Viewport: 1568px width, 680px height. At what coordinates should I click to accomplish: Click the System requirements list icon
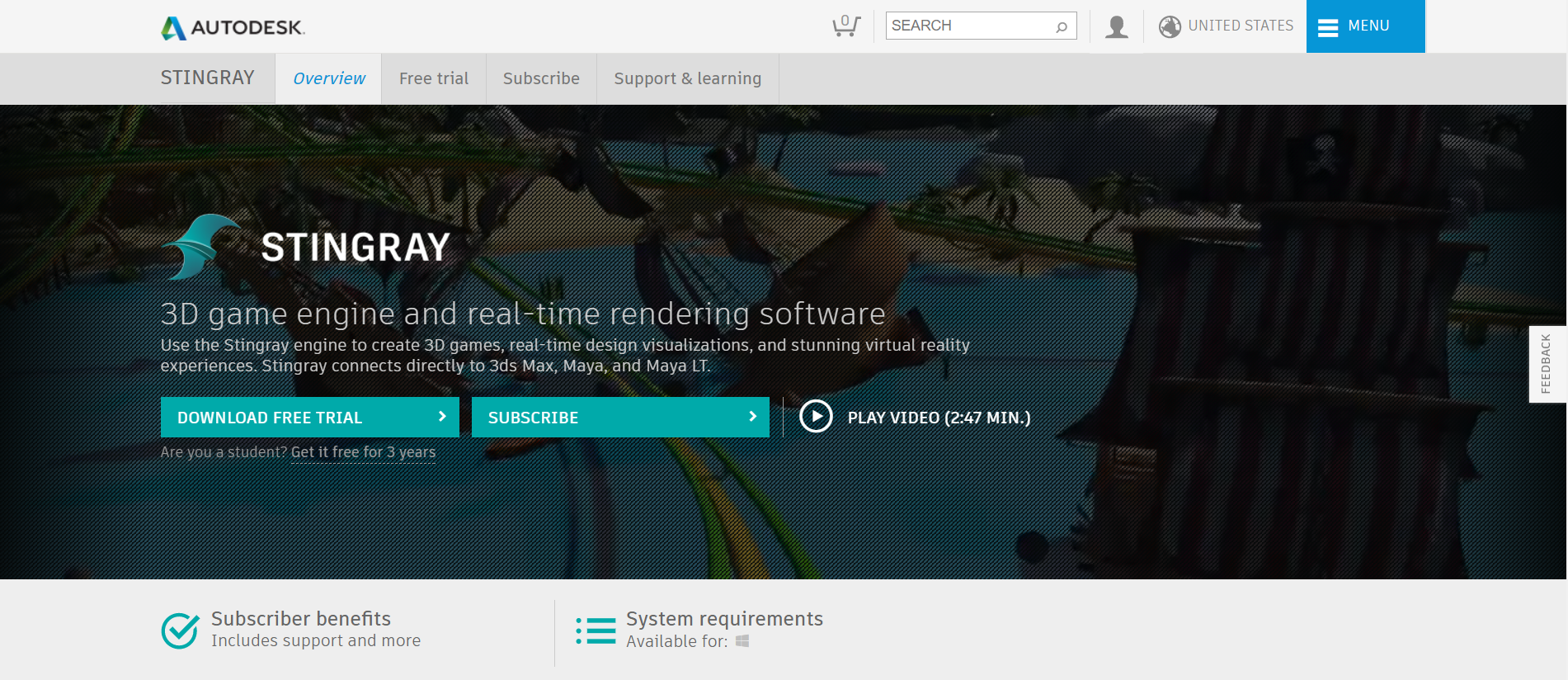coord(596,630)
